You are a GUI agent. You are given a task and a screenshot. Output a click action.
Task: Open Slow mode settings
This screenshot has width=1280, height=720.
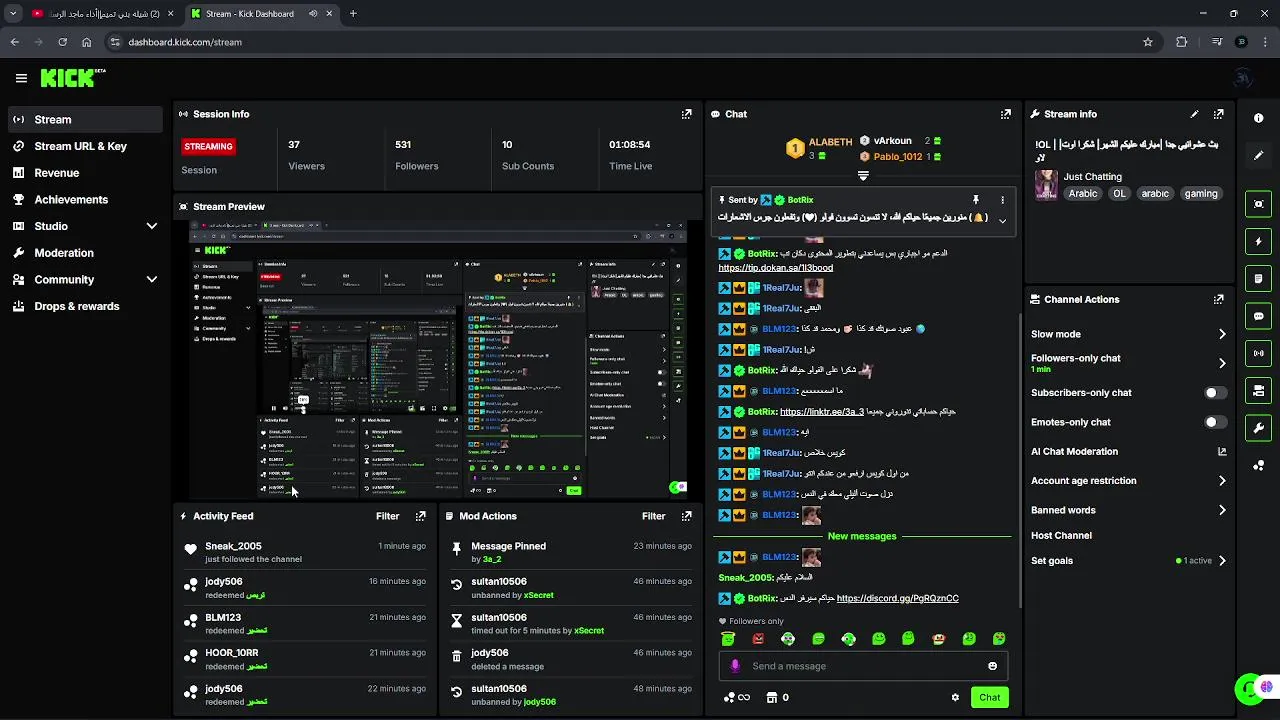pos(1128,334)
